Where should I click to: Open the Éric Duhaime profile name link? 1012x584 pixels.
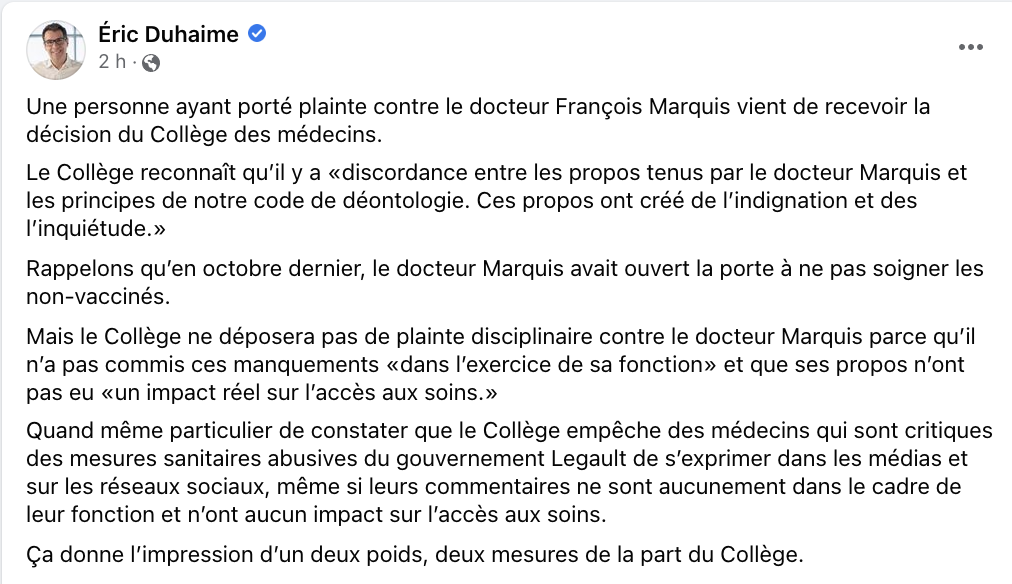click(x=168, y=34)
